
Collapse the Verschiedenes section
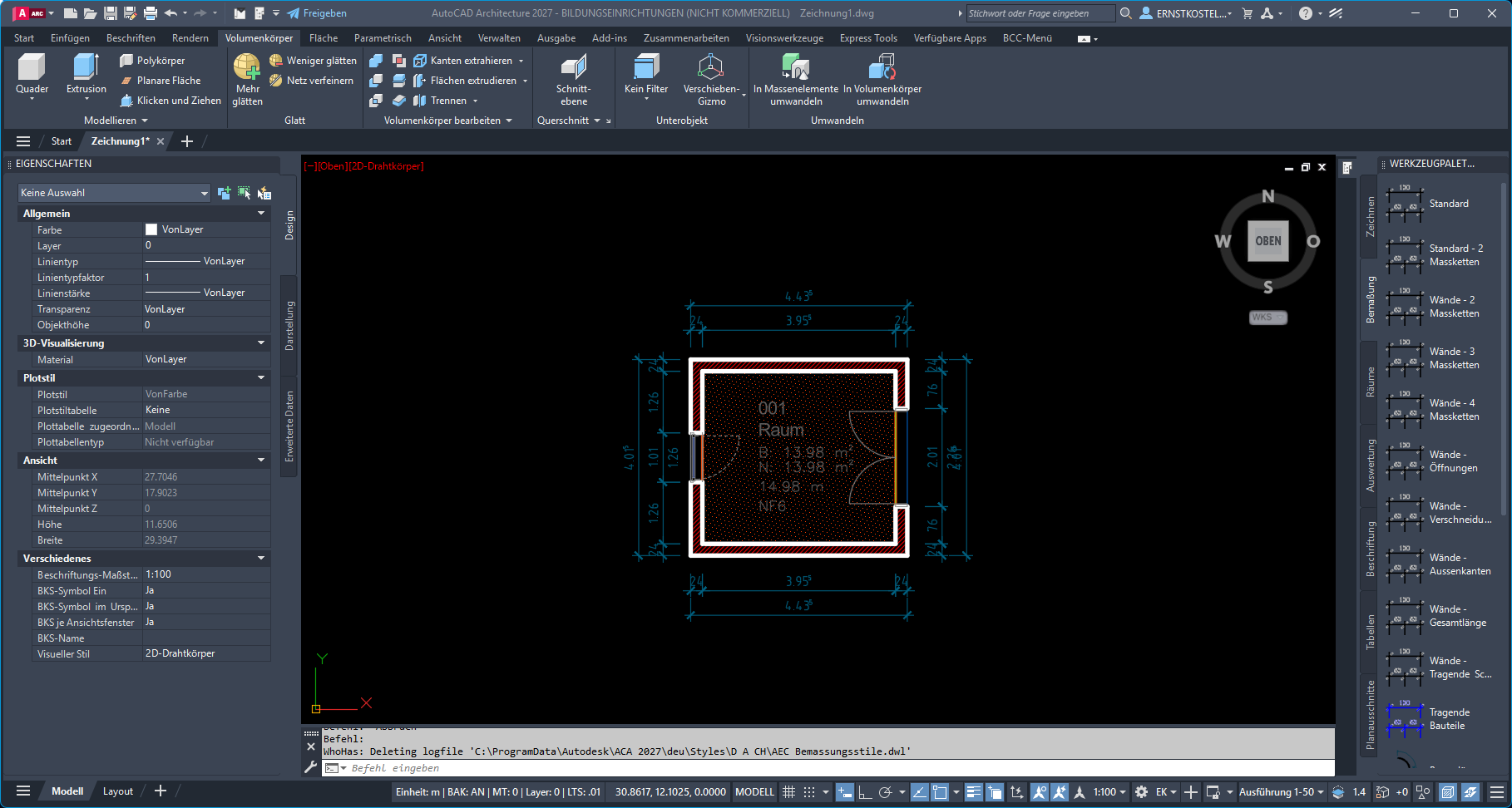(261, 559)
